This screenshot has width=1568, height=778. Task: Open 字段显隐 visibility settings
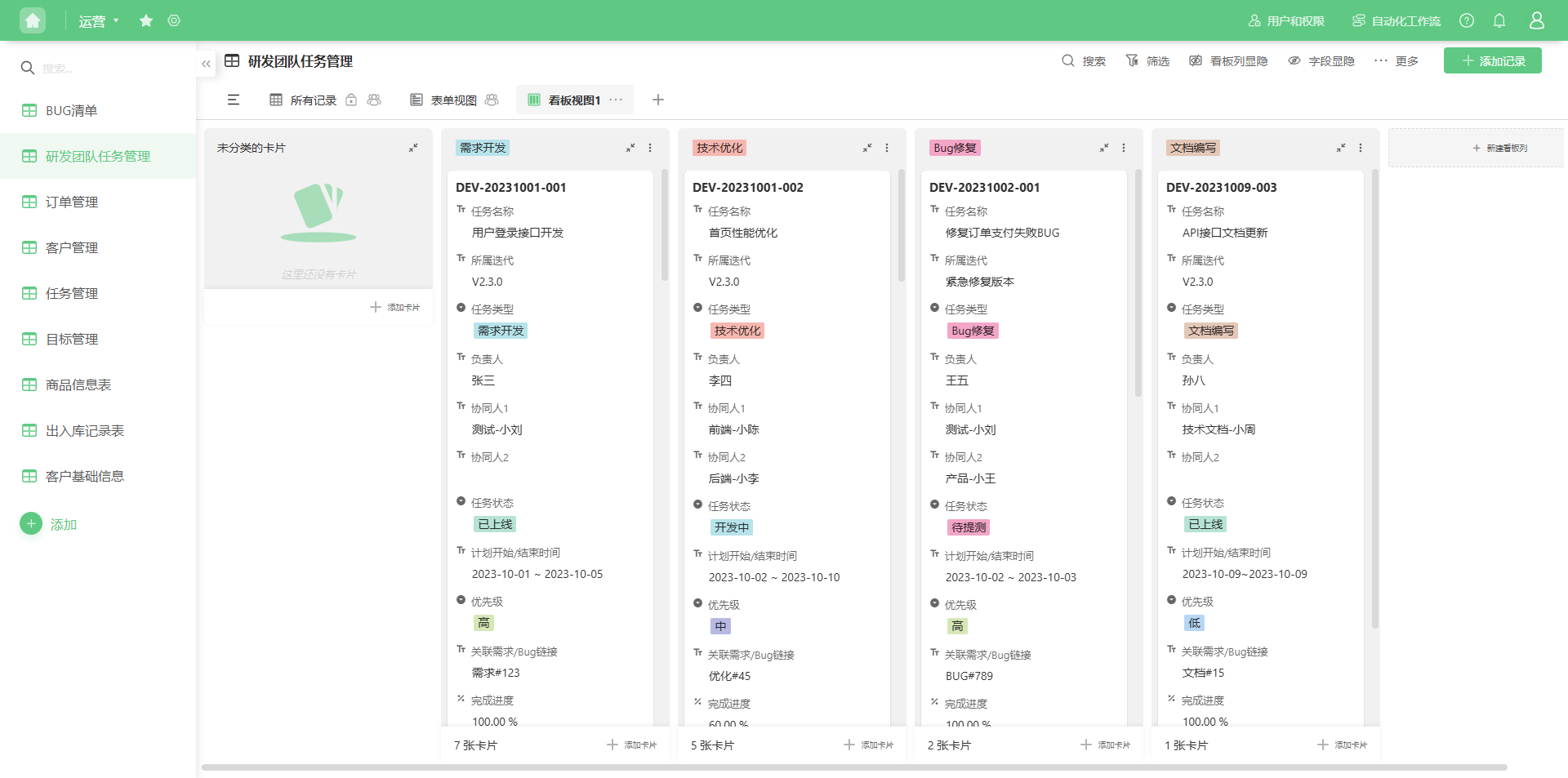coord(1321,61)
